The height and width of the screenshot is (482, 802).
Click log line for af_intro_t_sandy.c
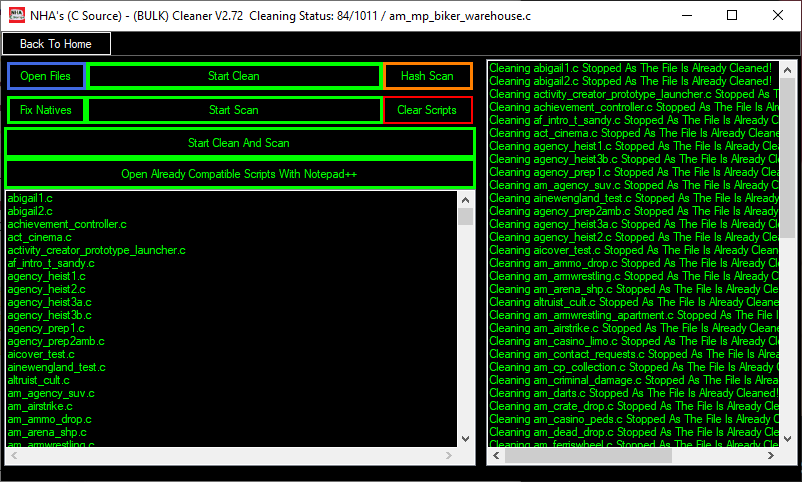[634, 120]
